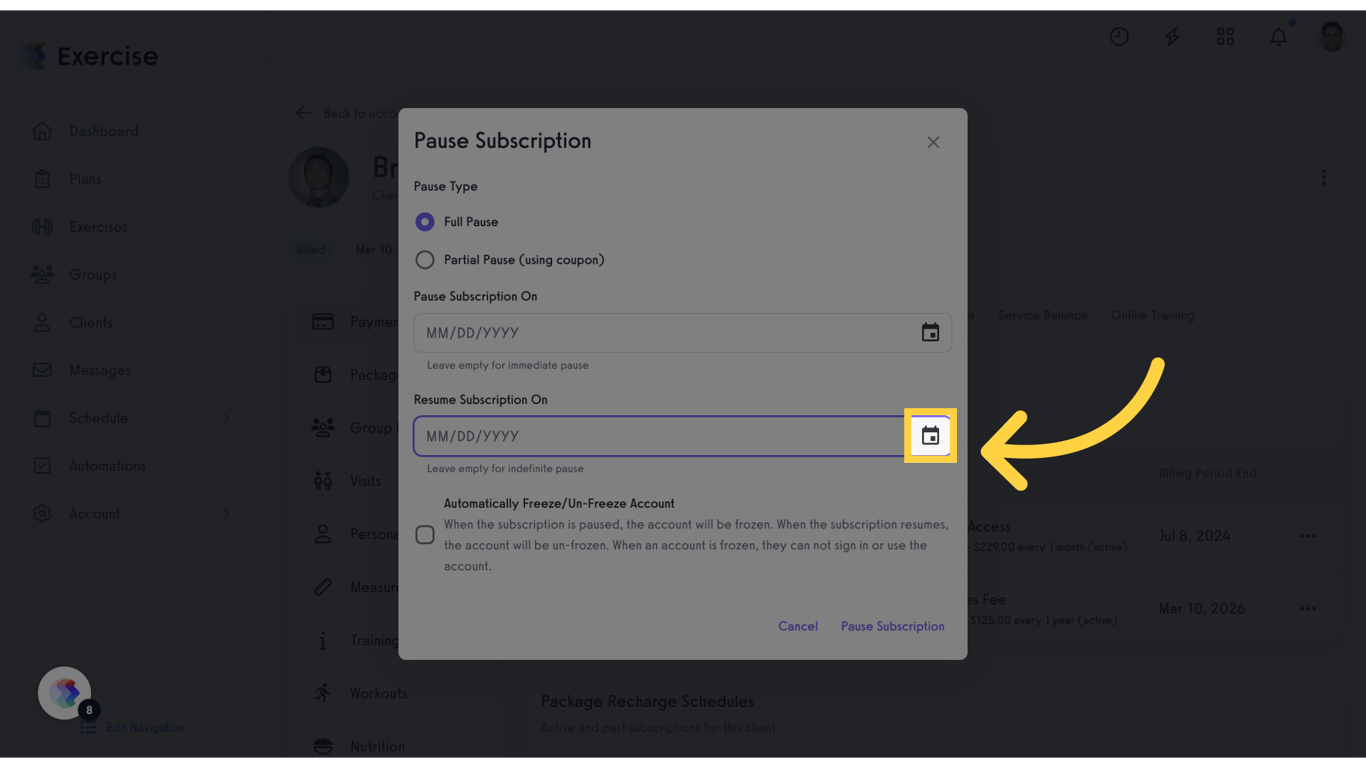The width and height of the screenshot is (1366, 768).
Task: Expand the Schedule sidebar submenu
Action: (x=226, y=418)
